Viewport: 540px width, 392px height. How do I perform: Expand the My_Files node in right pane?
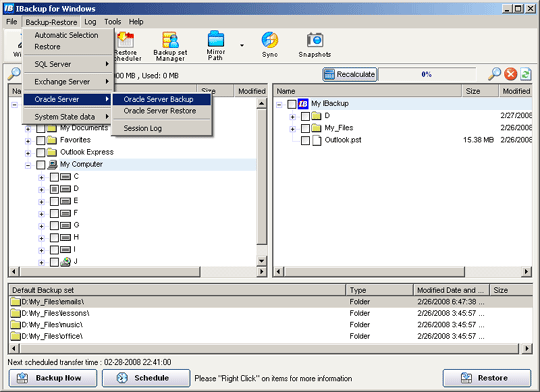[292, 129]
